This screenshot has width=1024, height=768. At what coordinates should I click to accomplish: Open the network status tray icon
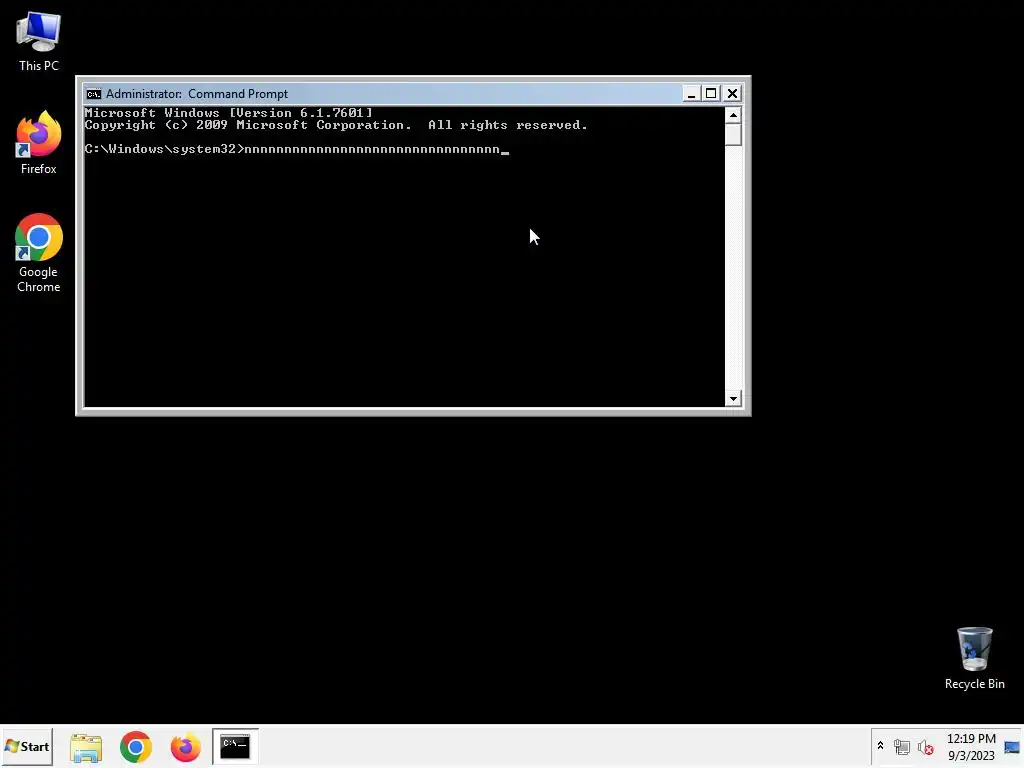pos(902,746)
